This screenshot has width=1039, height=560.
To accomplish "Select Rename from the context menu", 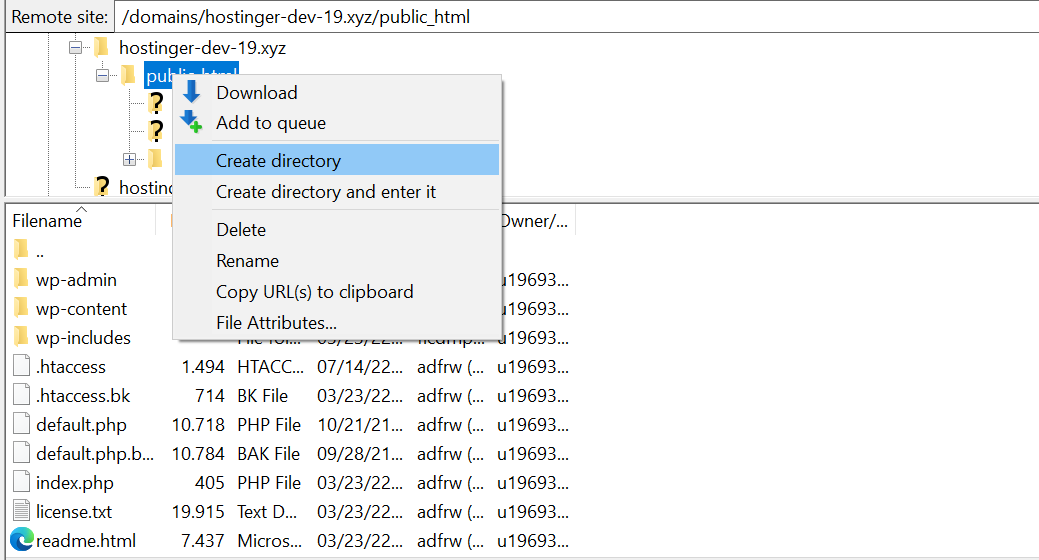I will pyautogui.click(x=247, y=261).
